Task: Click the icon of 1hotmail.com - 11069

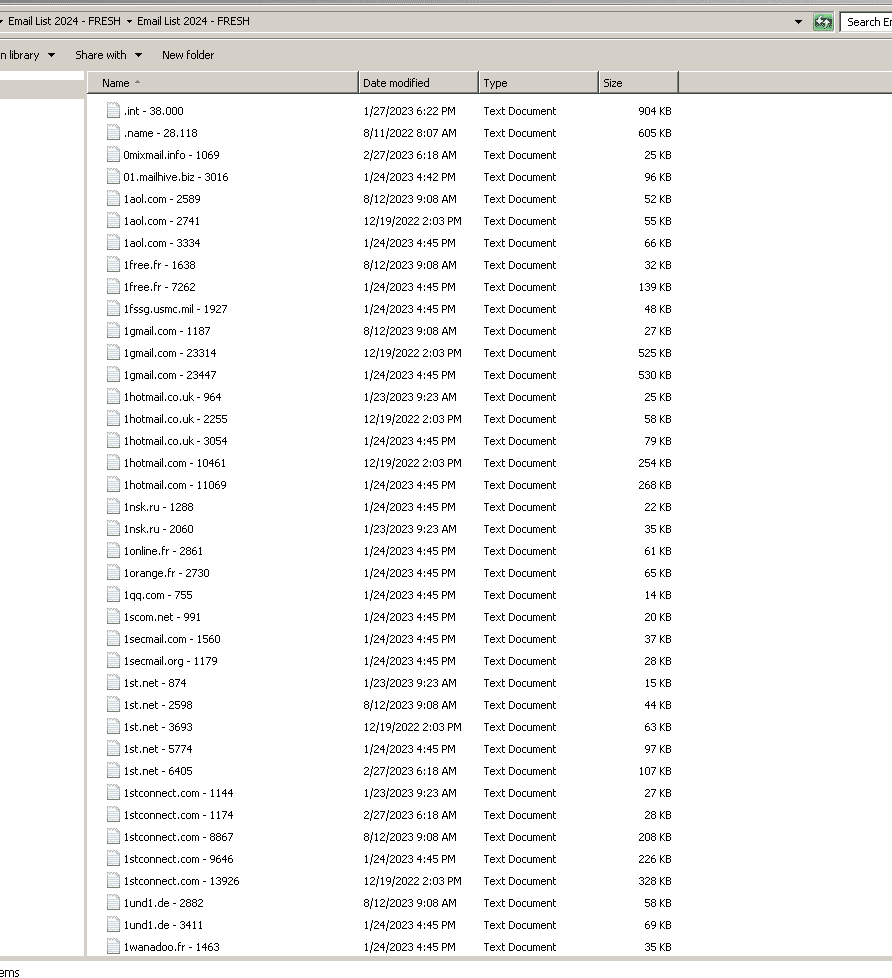Action: (113, 485)
